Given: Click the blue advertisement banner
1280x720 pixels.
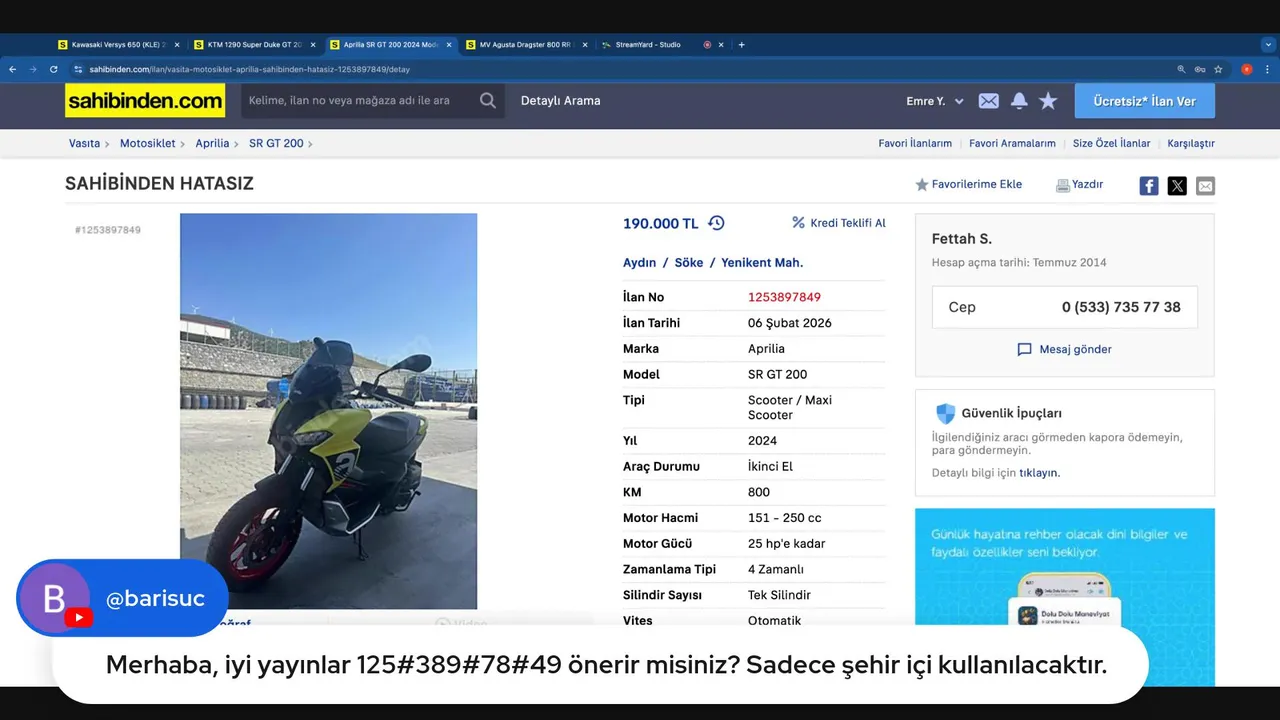Looking at the screenshot, I should [1065, 596].
